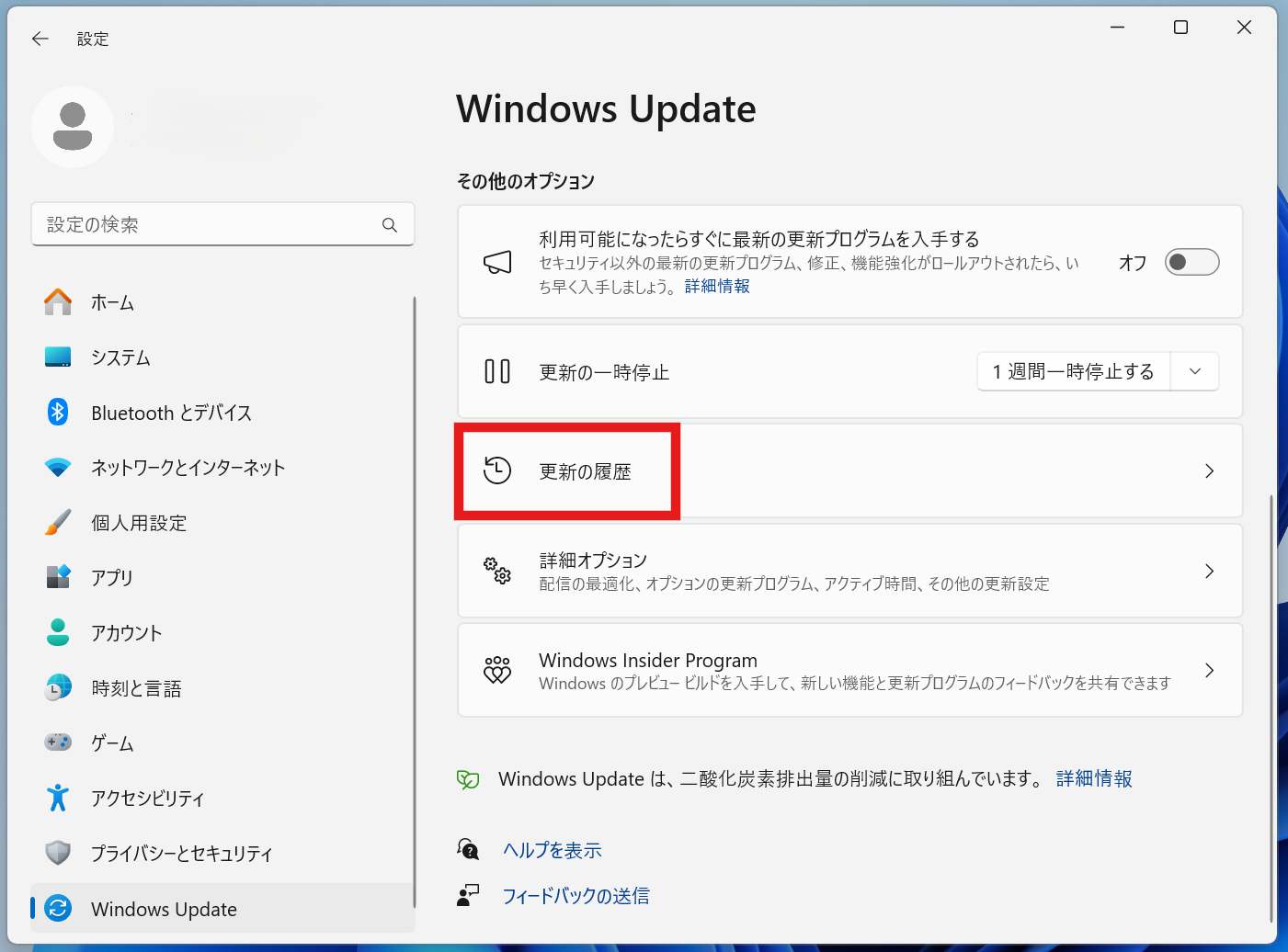Click the ホーム house icon
Screen dimensions: 1288x952
(x=58, y=302)
